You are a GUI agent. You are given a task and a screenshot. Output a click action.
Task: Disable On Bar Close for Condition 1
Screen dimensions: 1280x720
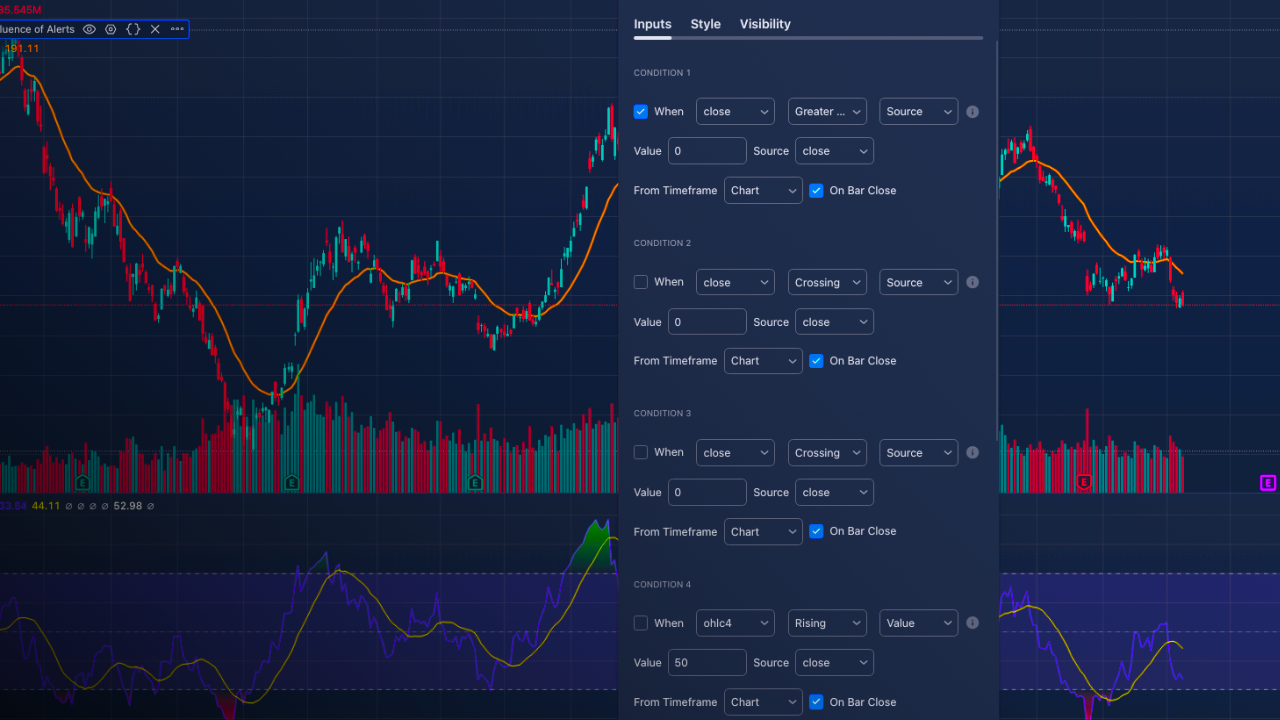point(815,190)
